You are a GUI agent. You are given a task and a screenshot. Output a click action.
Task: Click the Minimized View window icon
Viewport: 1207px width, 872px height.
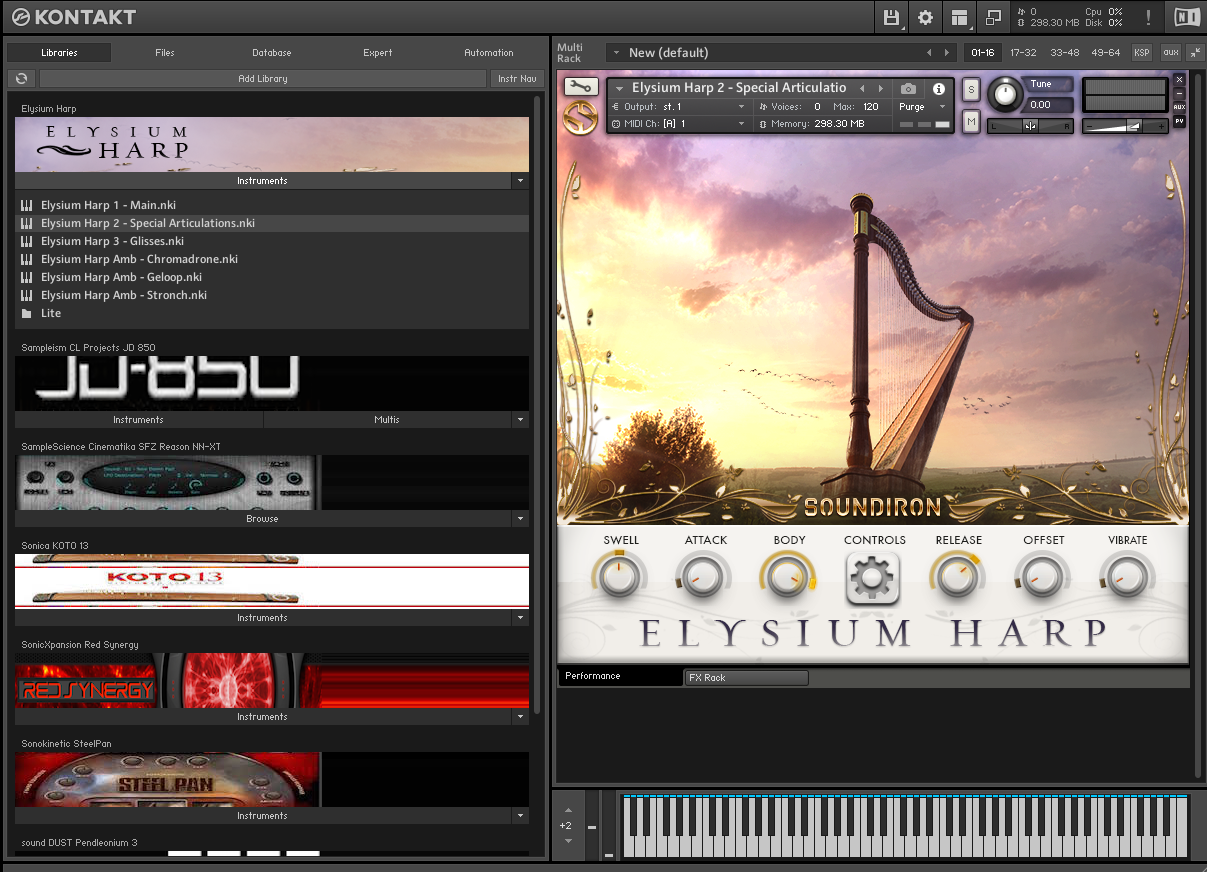[993, 17]
